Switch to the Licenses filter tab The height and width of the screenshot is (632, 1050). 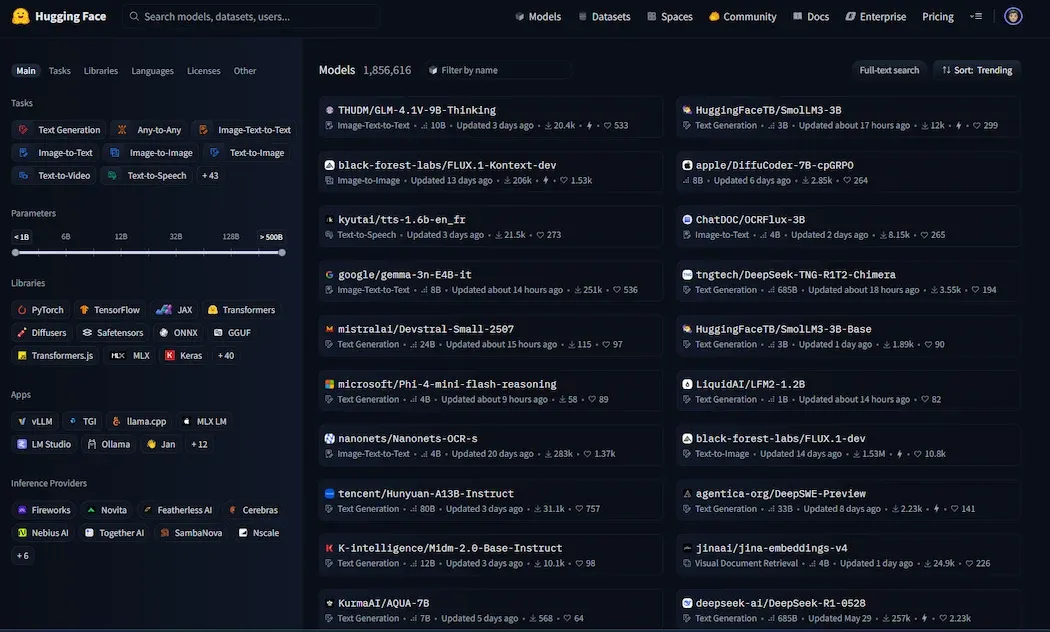pos(204,71)
